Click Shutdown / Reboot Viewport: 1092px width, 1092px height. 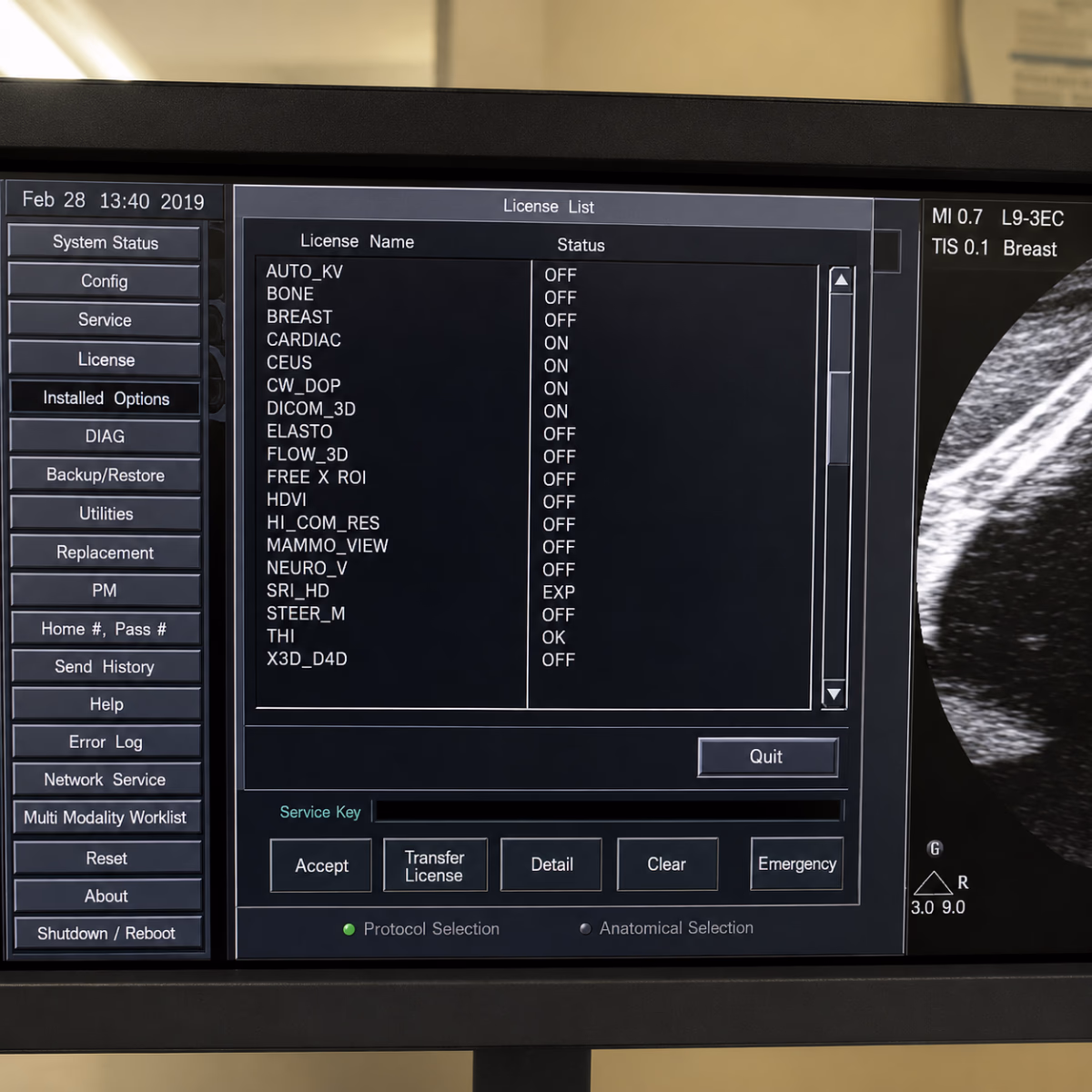click(x=107, y=934)
